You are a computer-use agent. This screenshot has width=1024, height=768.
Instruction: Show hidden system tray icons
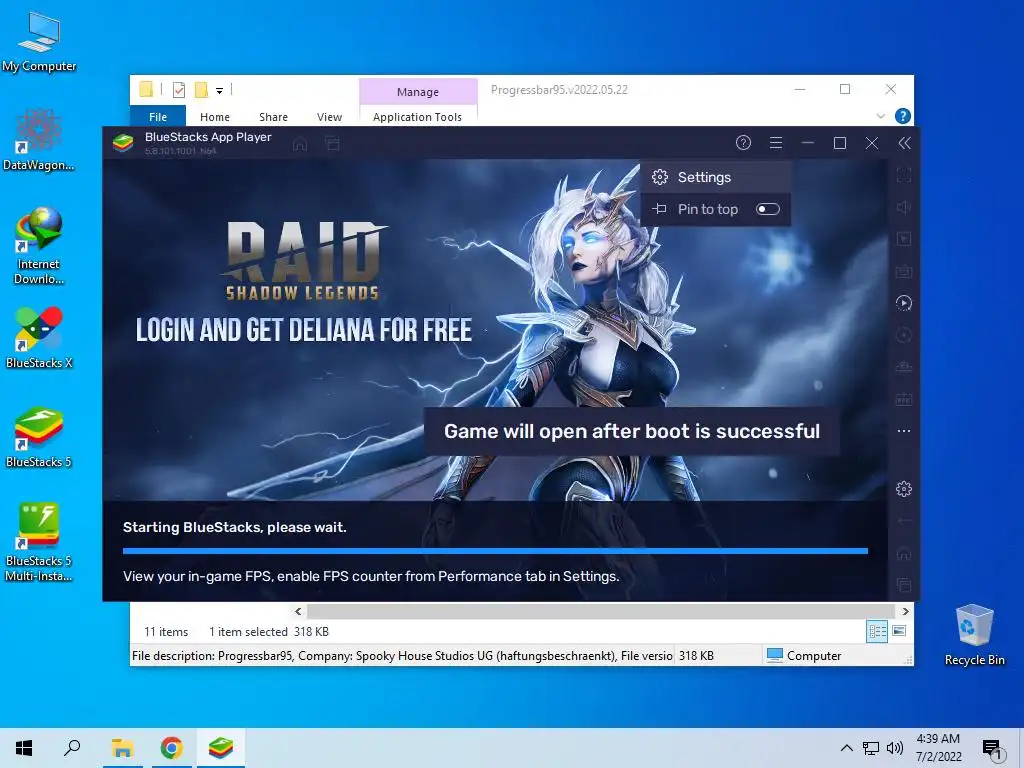coord(846,748)
